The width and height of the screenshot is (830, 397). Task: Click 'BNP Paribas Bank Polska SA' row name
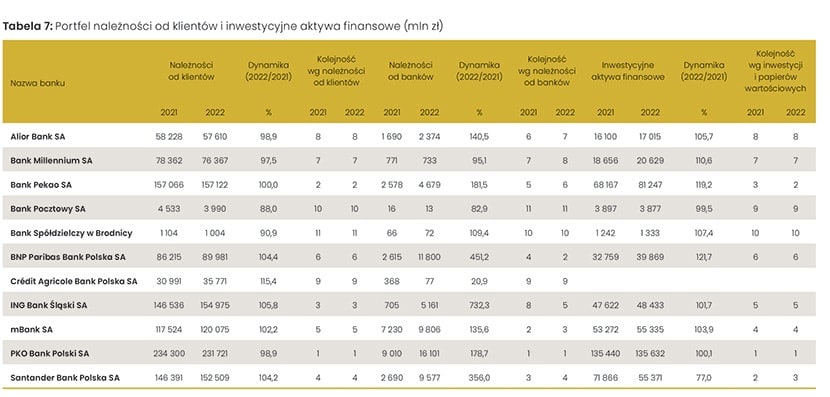68,257
